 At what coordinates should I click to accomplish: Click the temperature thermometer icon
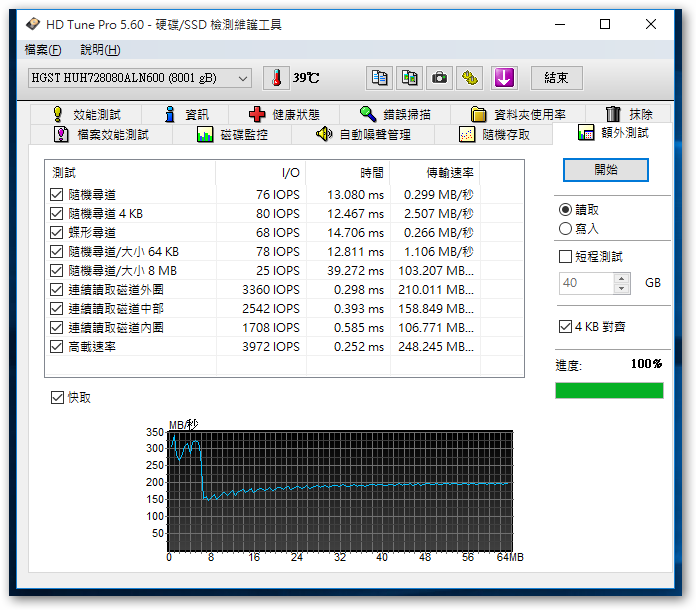273,77
